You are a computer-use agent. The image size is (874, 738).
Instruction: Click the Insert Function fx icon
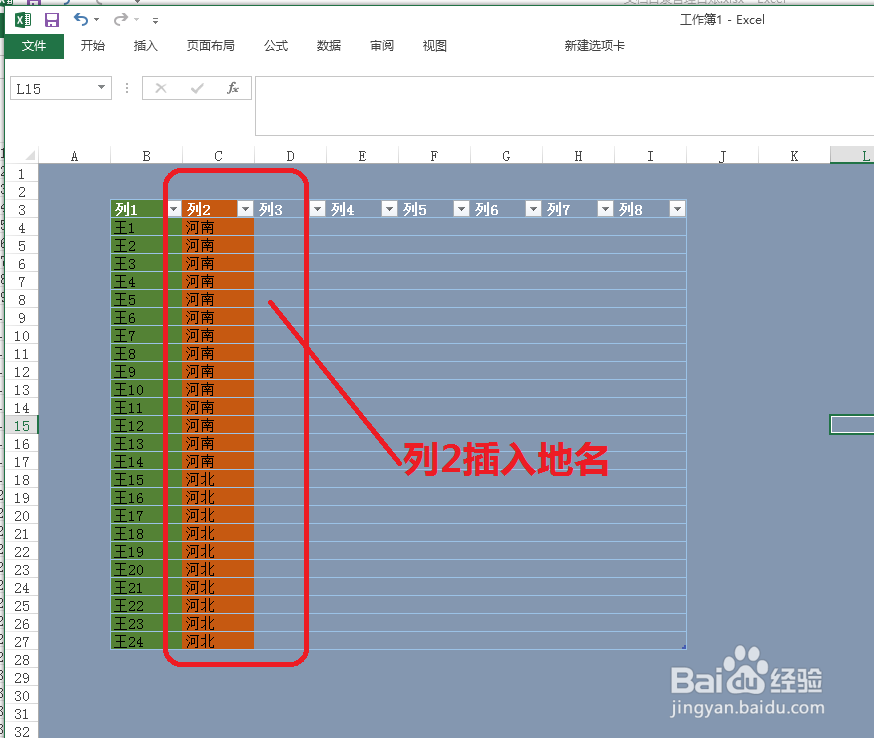pos(233,88)
